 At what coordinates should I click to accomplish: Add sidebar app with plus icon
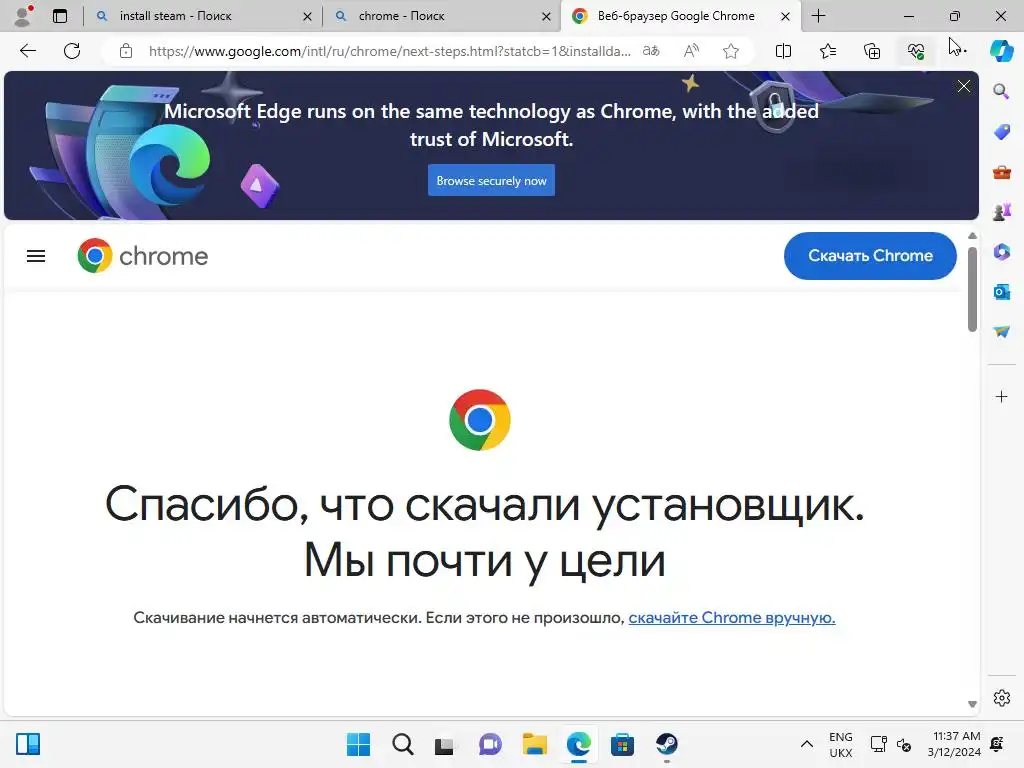1001,396
